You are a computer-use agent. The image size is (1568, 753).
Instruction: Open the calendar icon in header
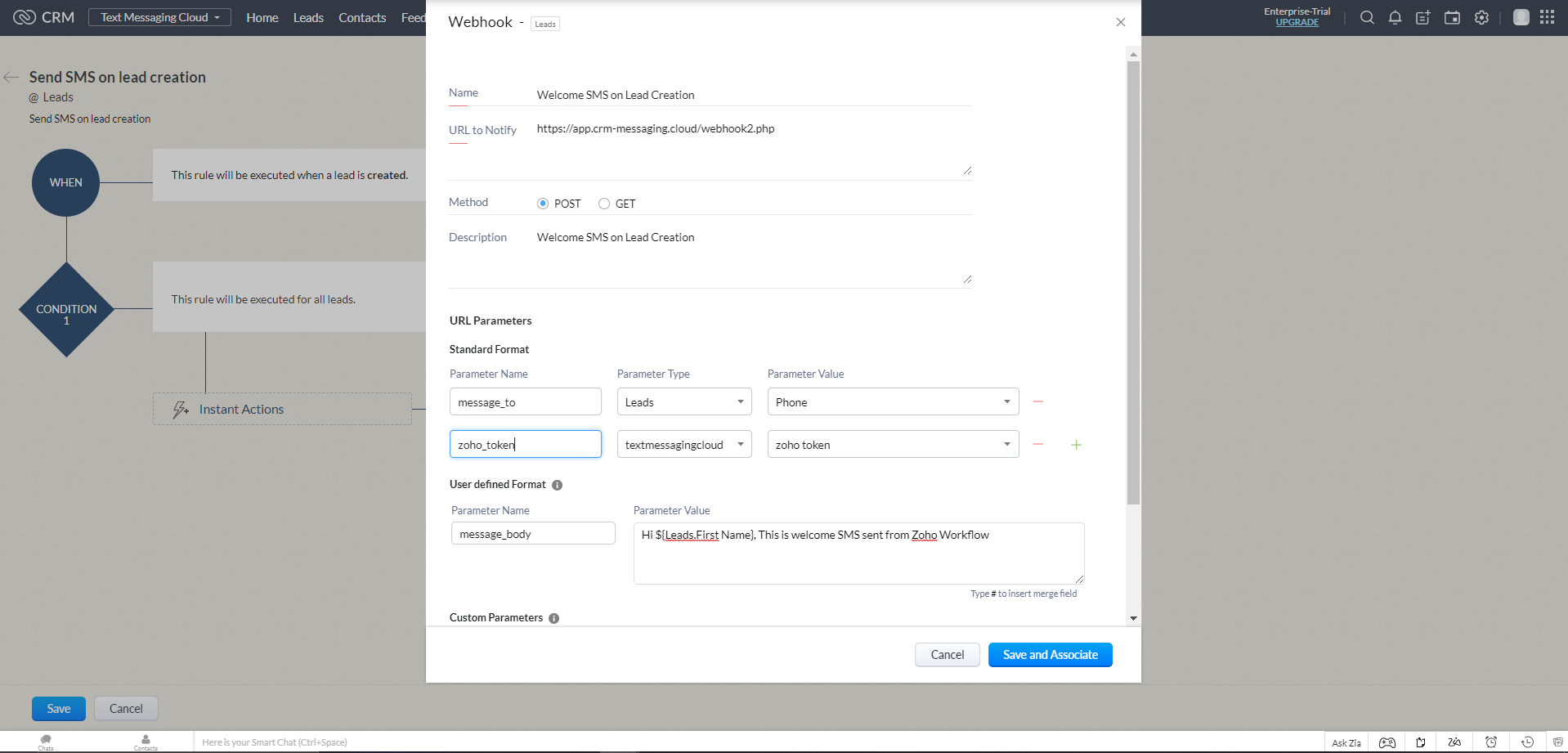(1452, 17)
